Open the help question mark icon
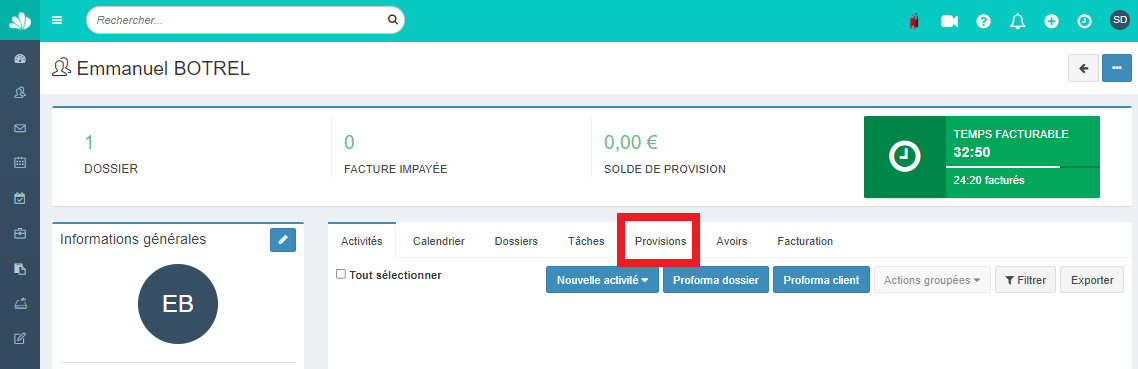Screen dimensions: 1138x369 (x=983, y=21)
